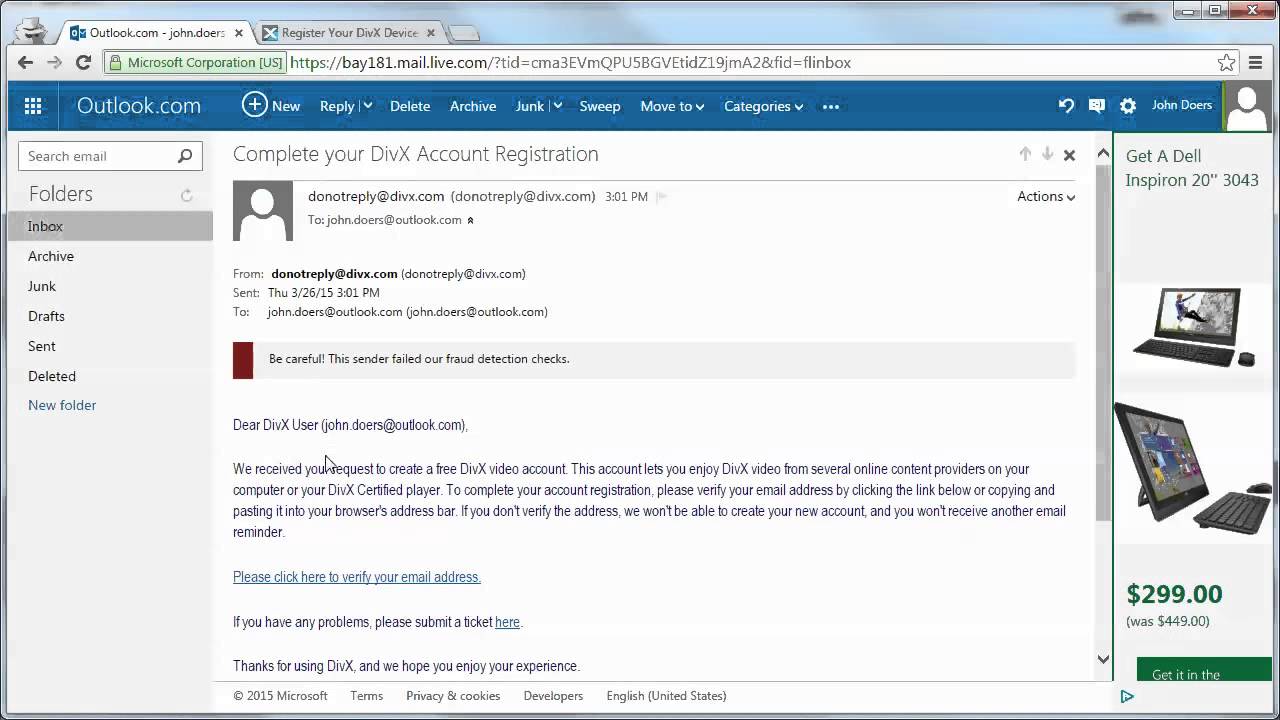Click the Junk button text

pyautogui.click(x=530, y=106)
